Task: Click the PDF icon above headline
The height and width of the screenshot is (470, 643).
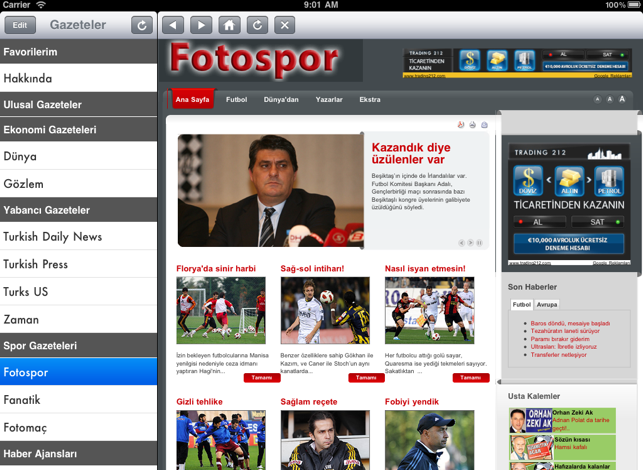Action: tap(461, 125)
